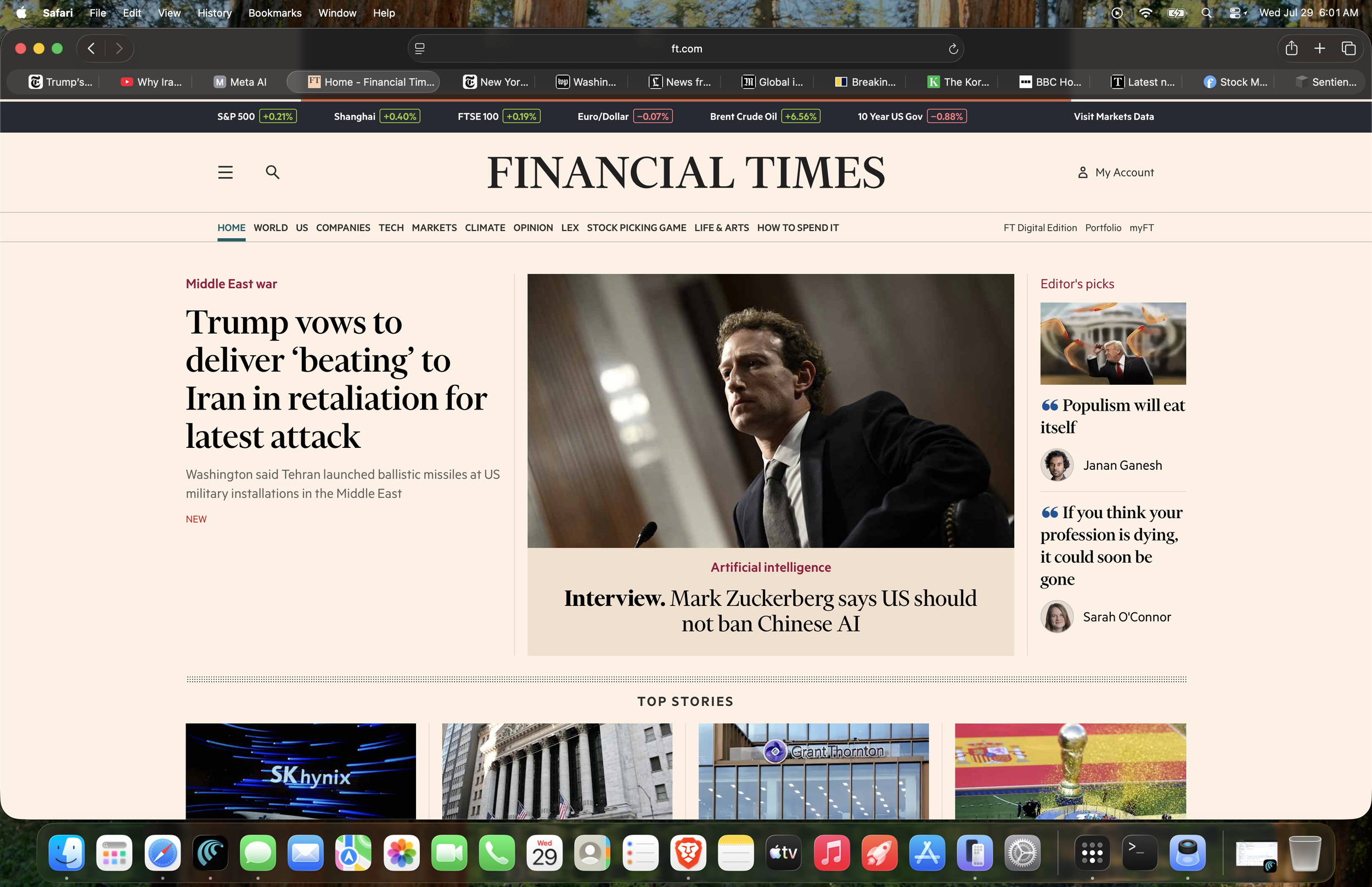Open page reader options icon in address bar
1372x887 pixels.
(x=420, y=48)
